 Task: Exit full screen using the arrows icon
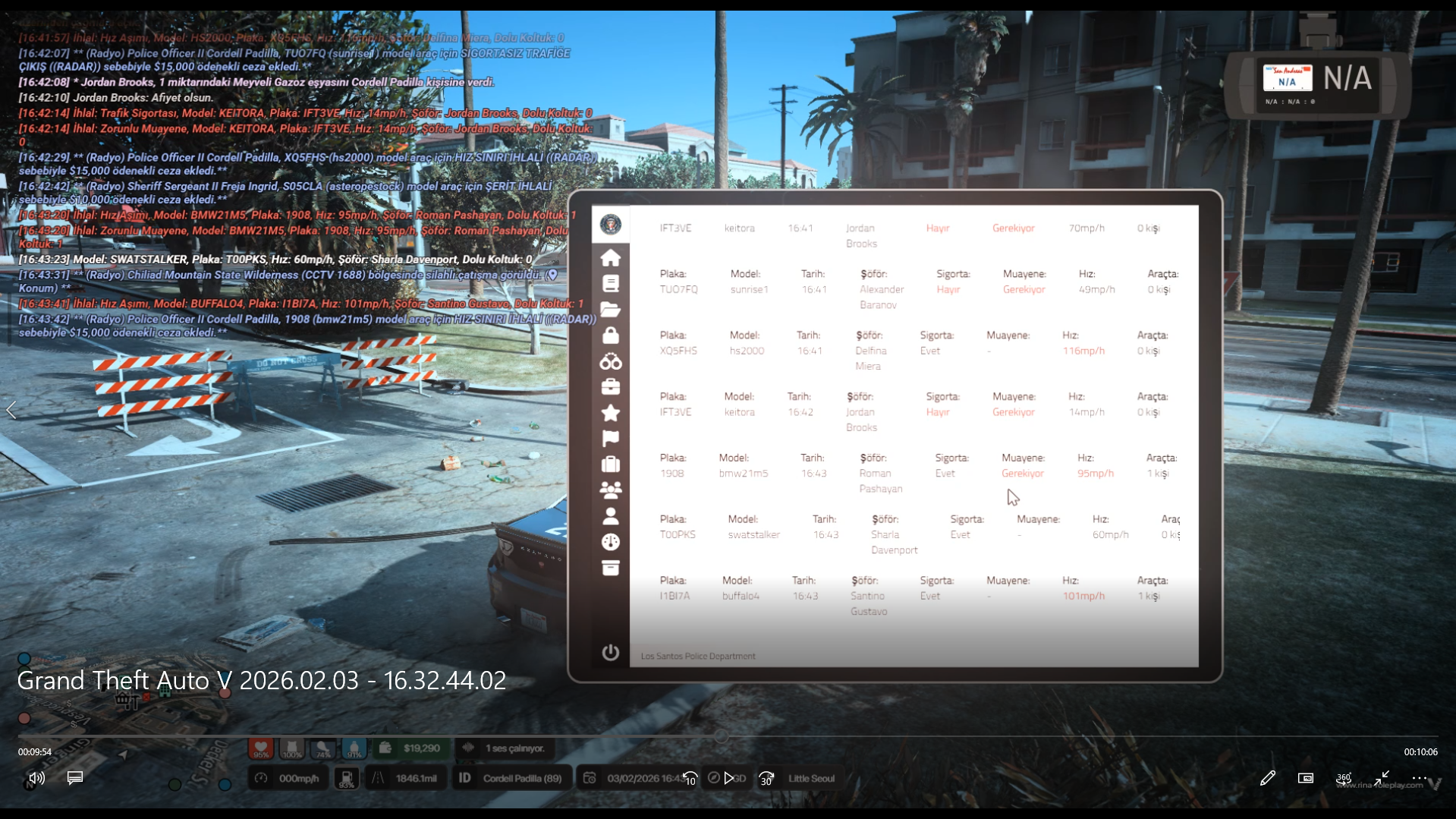point(1382,778)
